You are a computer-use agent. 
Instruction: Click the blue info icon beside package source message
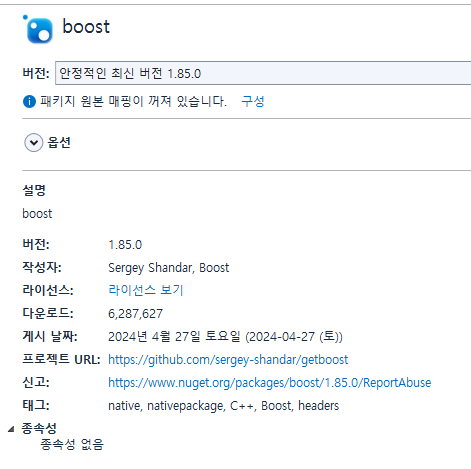click(29, 101)
